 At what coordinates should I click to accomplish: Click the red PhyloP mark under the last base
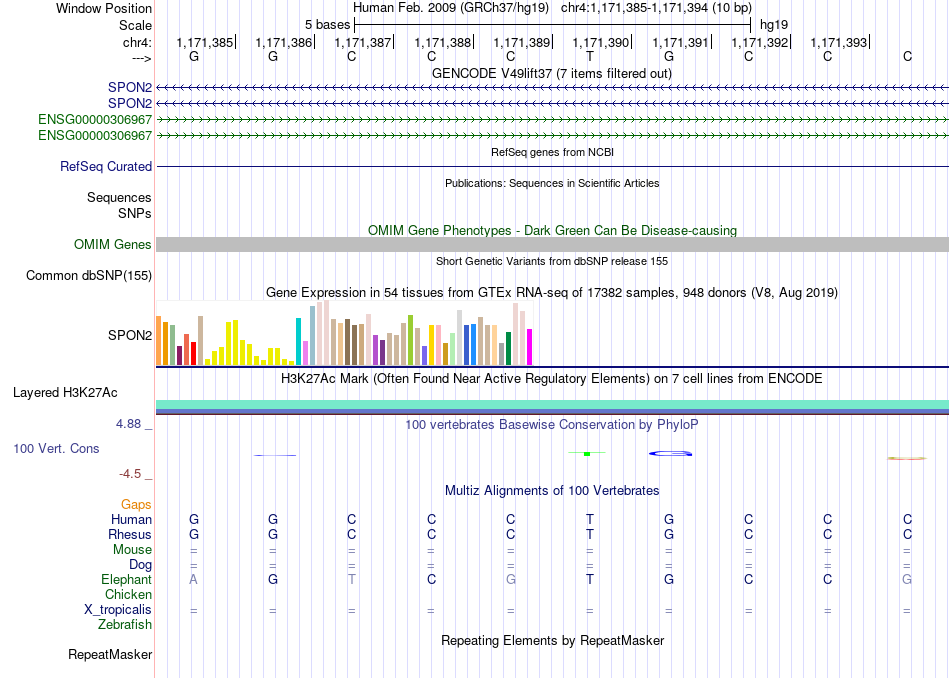[x=907, y=459]
